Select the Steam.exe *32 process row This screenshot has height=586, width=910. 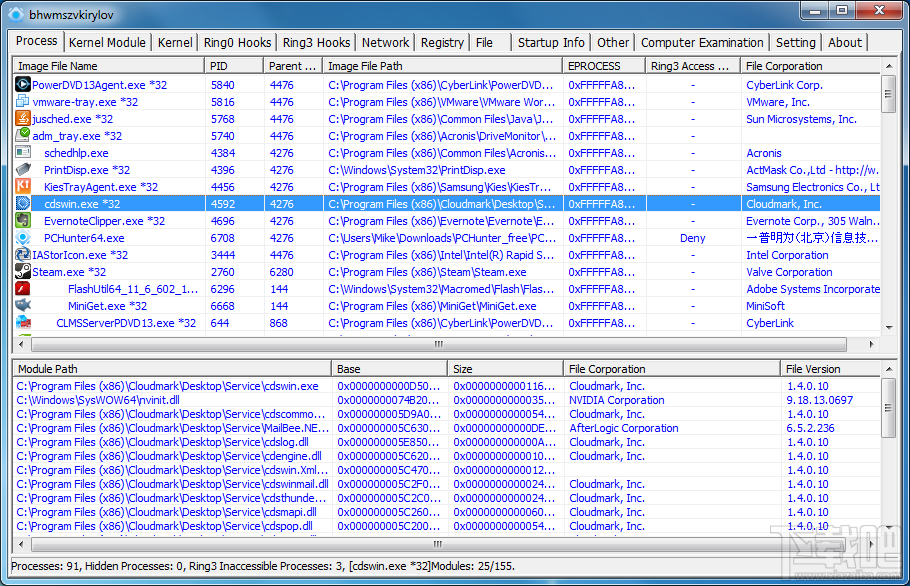tap(447, 272)
